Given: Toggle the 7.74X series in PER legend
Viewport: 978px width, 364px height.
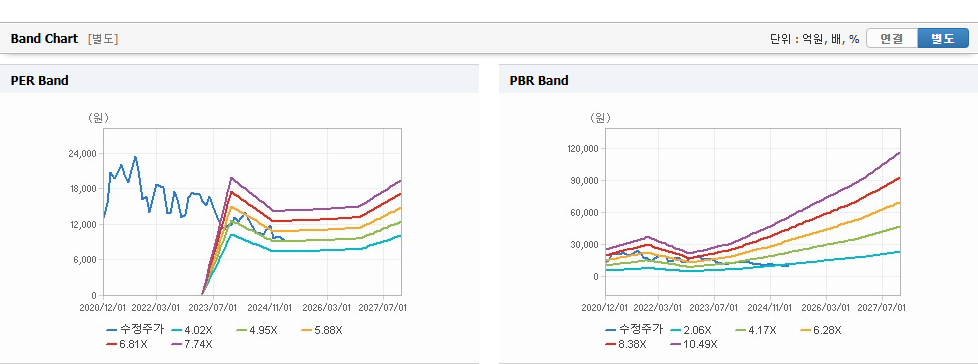Looking at the screenshot, I should [193, 343].
